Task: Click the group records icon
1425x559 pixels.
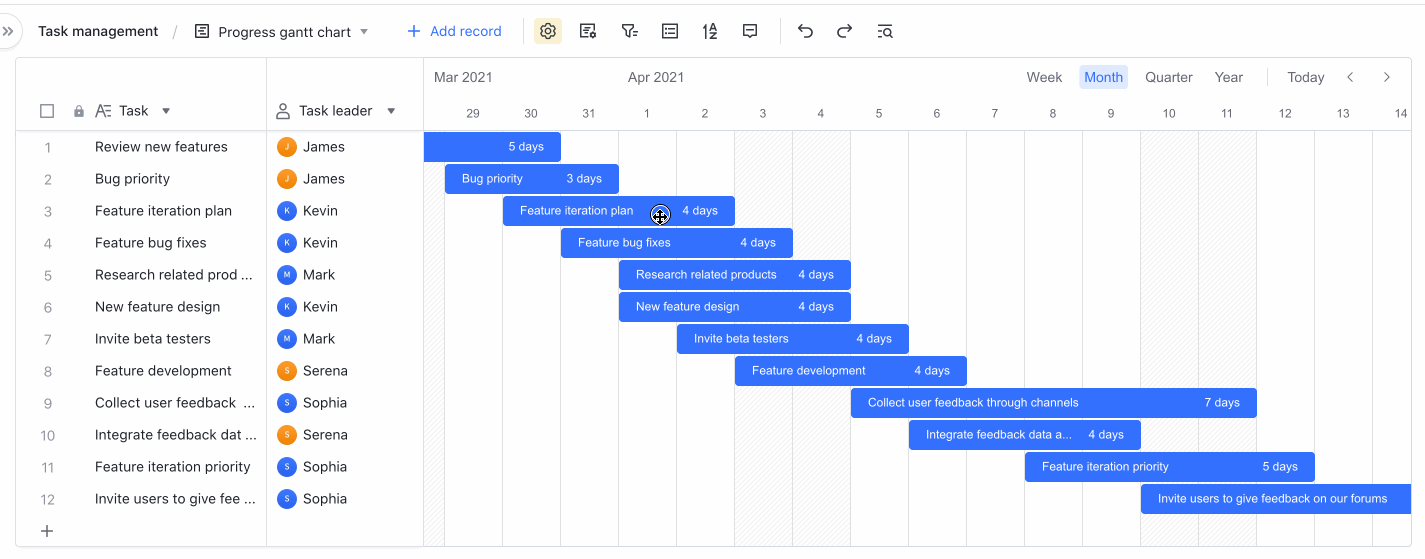Action: 670,31
